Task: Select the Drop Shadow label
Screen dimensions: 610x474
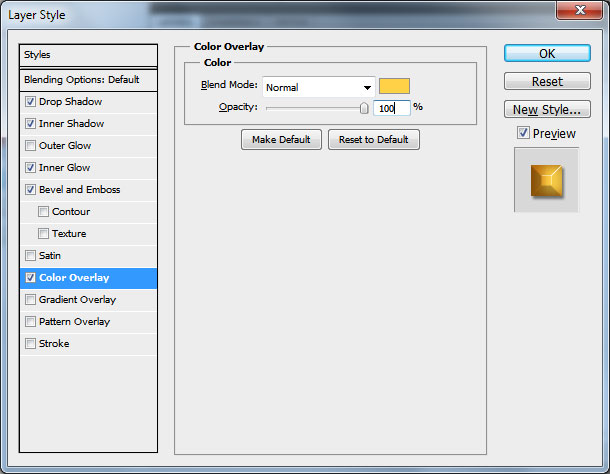Action: (70, 102)
